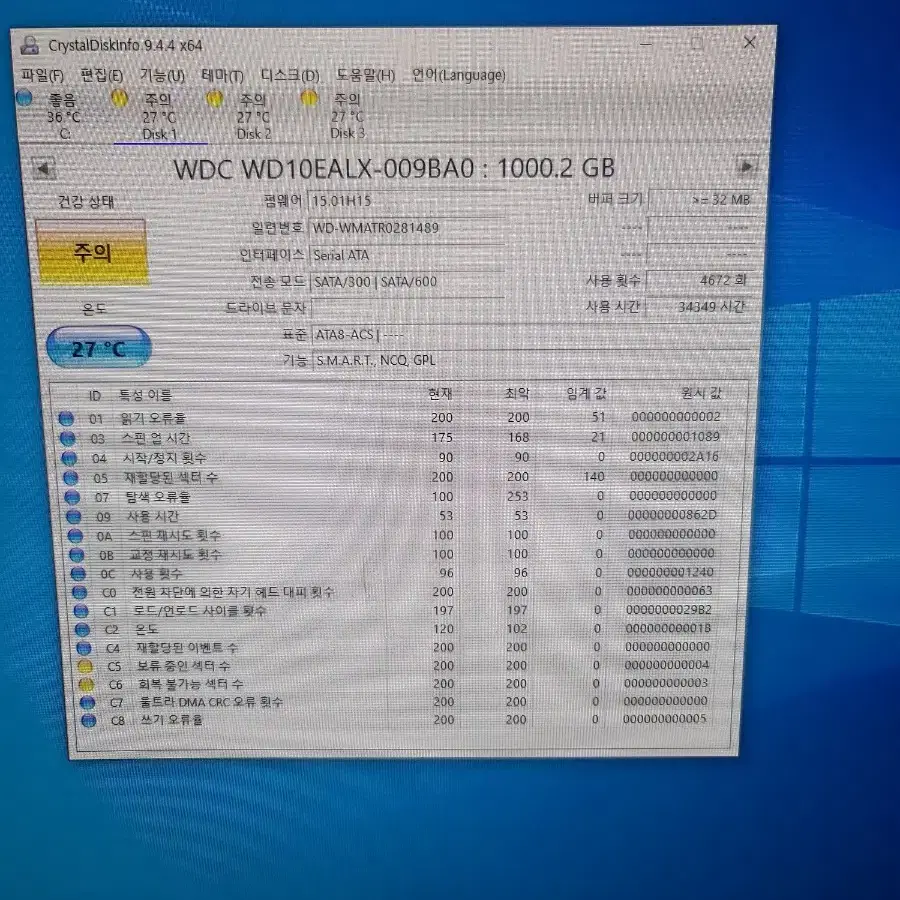The image size is (900, 900).
Task: Open the 기능(U) menu
Action: click(x=162, y=75)
